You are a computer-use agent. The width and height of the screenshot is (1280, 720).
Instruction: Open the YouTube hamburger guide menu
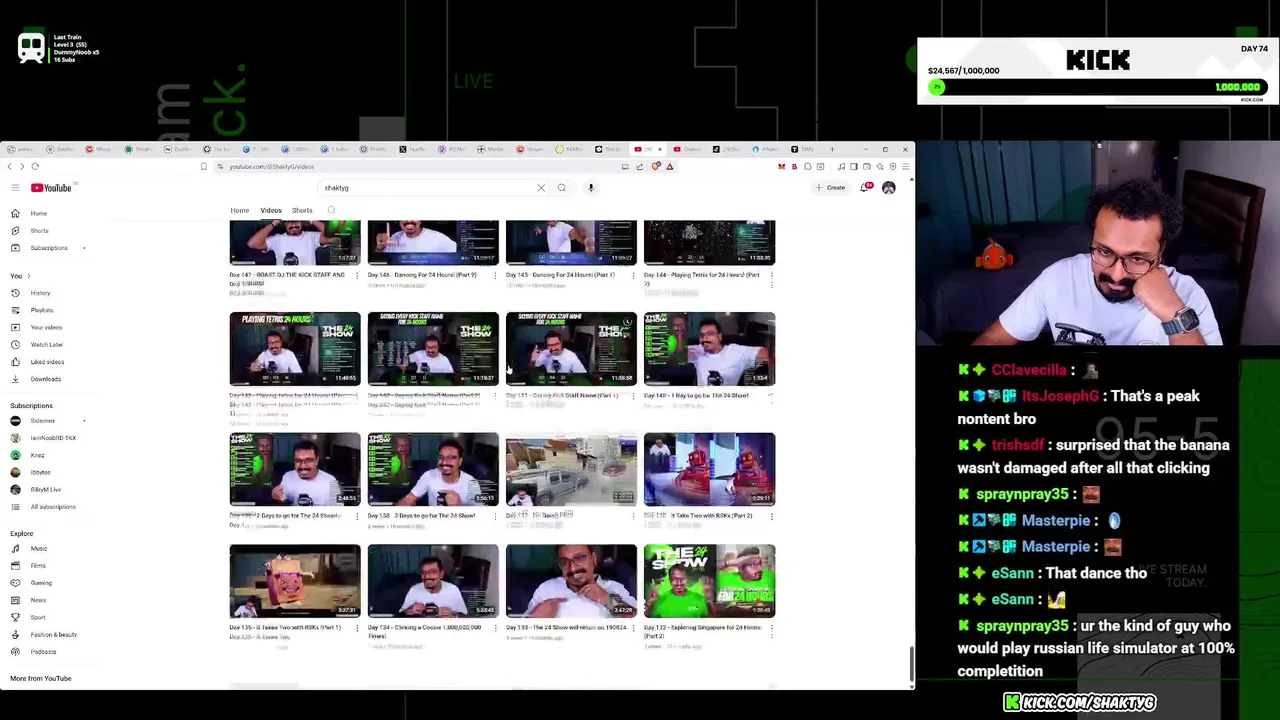(15, 188)
